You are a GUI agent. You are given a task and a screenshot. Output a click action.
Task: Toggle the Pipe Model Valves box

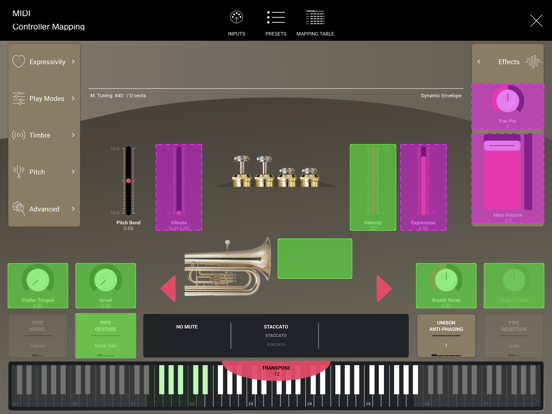(38, 335)
